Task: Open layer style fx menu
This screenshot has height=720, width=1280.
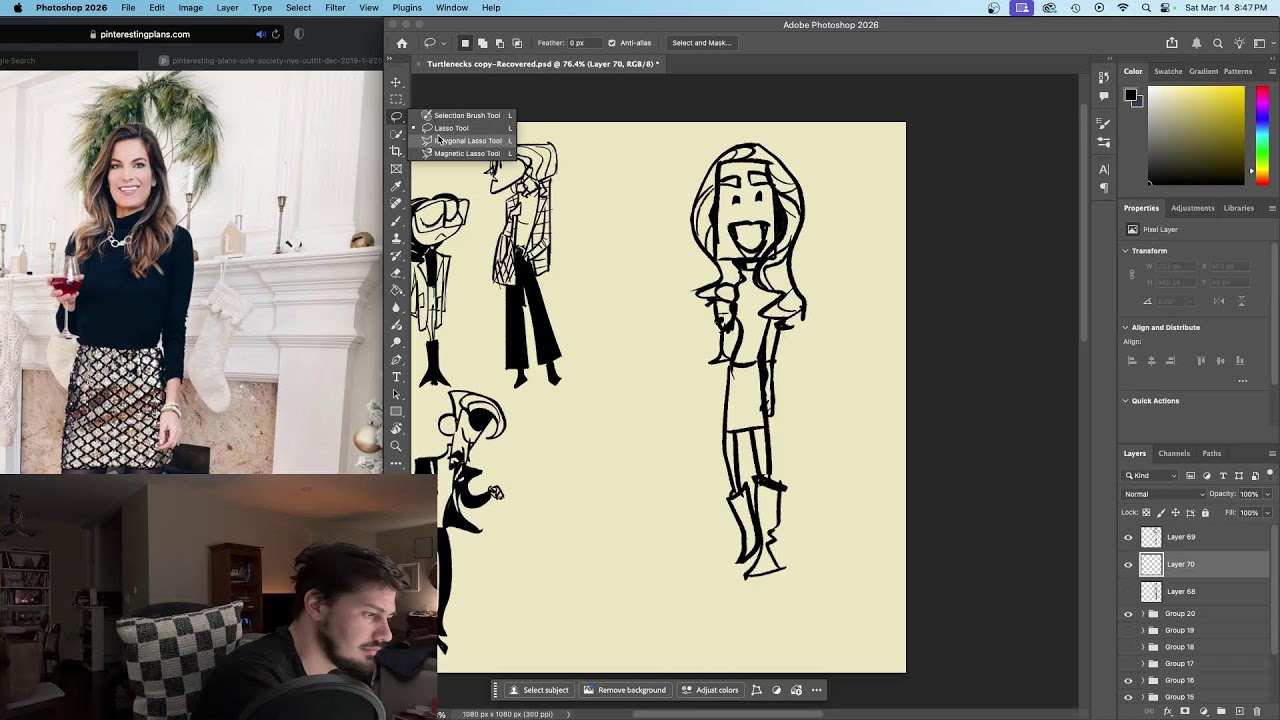Action: (1167, 712)
